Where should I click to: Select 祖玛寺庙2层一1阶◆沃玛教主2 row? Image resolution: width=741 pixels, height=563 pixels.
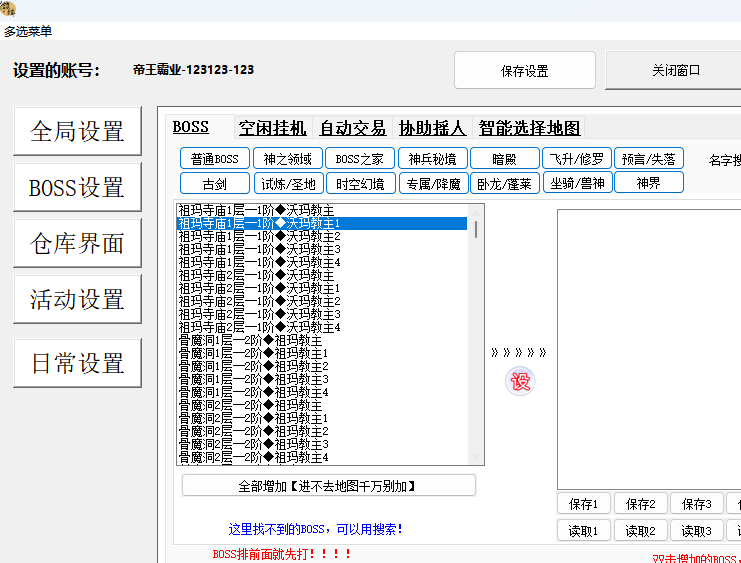coord(322,302)
